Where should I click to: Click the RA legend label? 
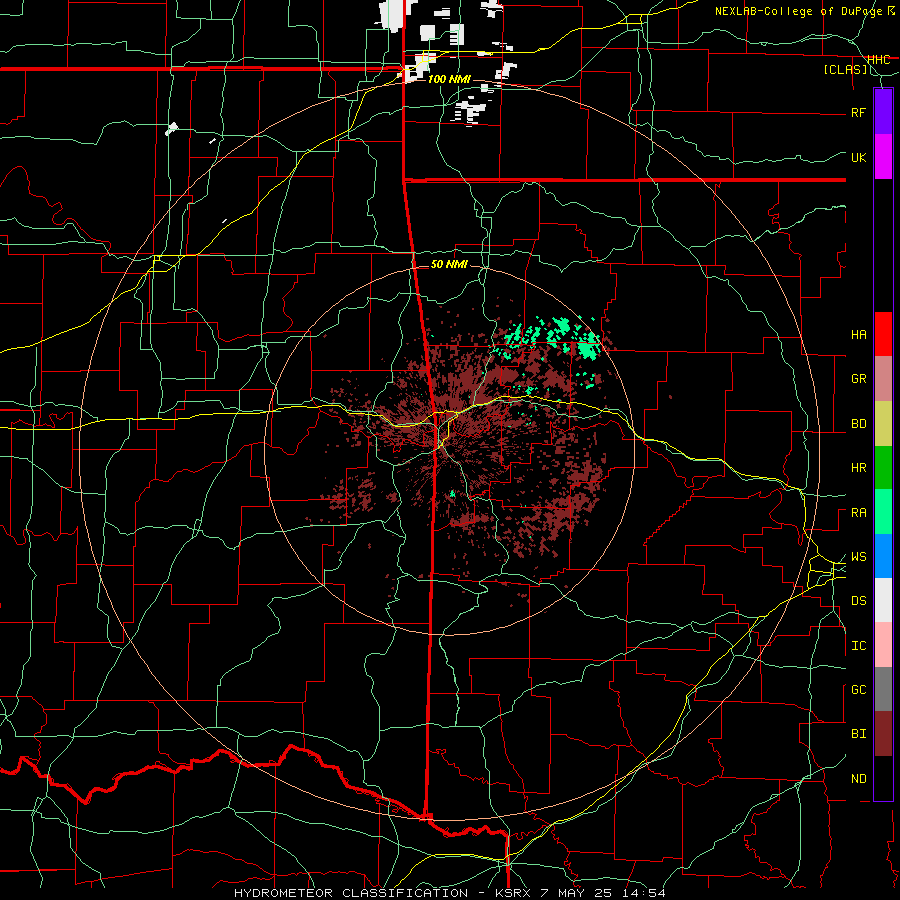[x=858, y=513]
